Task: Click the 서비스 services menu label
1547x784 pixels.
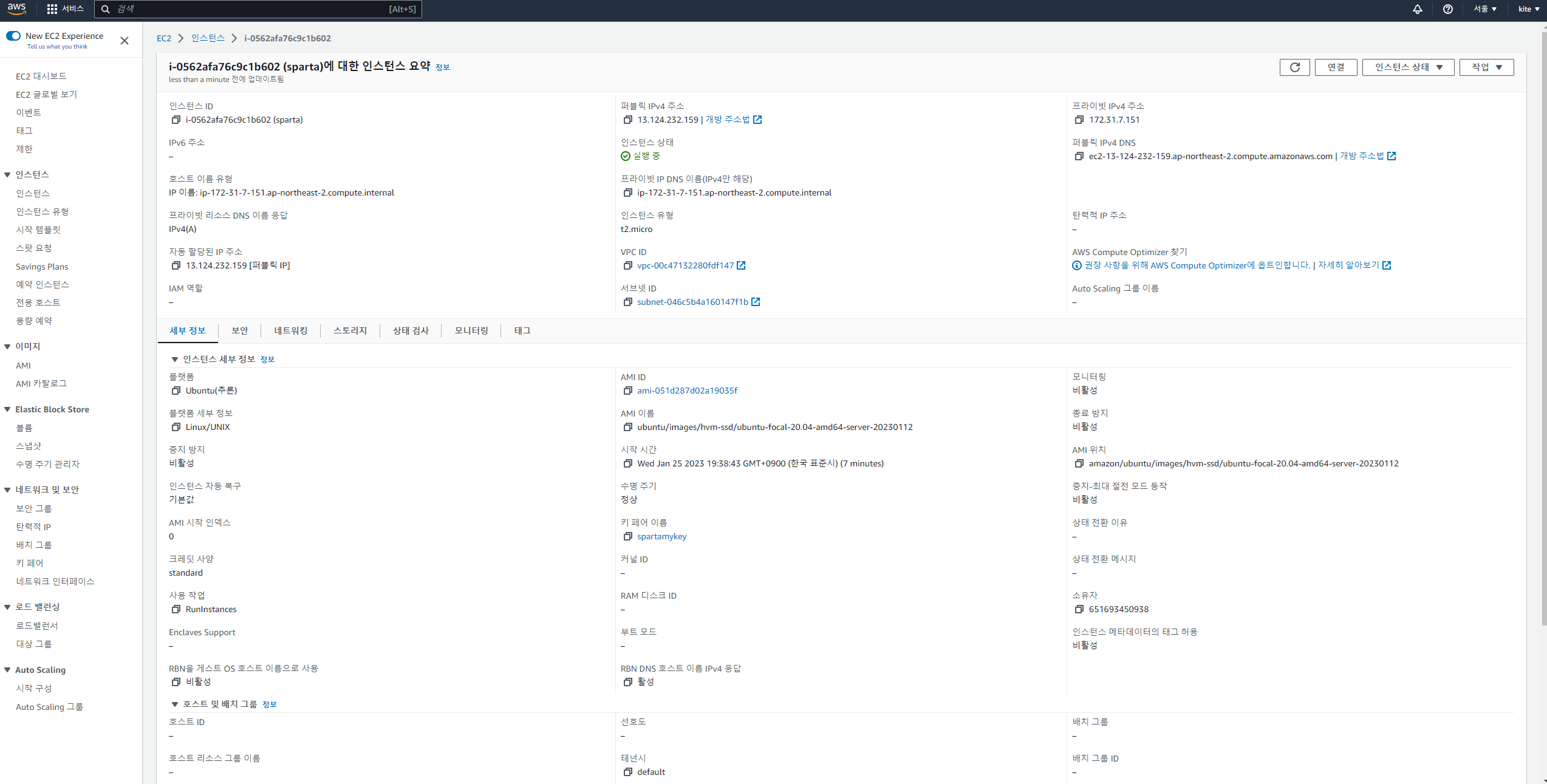Action: coord(73,9)
